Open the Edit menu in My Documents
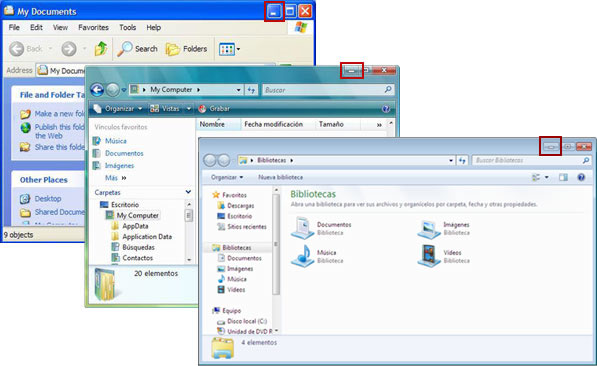Screen dimensions: 597x366 point(36,27)
